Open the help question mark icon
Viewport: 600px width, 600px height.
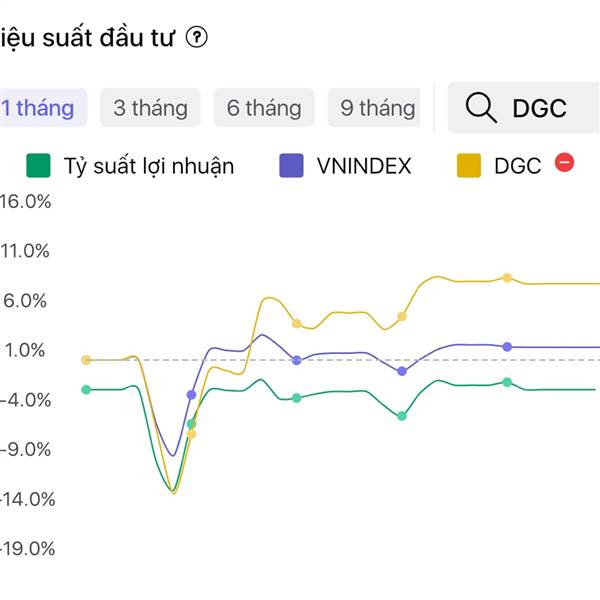pyautogui.click(x=197, y=38)
